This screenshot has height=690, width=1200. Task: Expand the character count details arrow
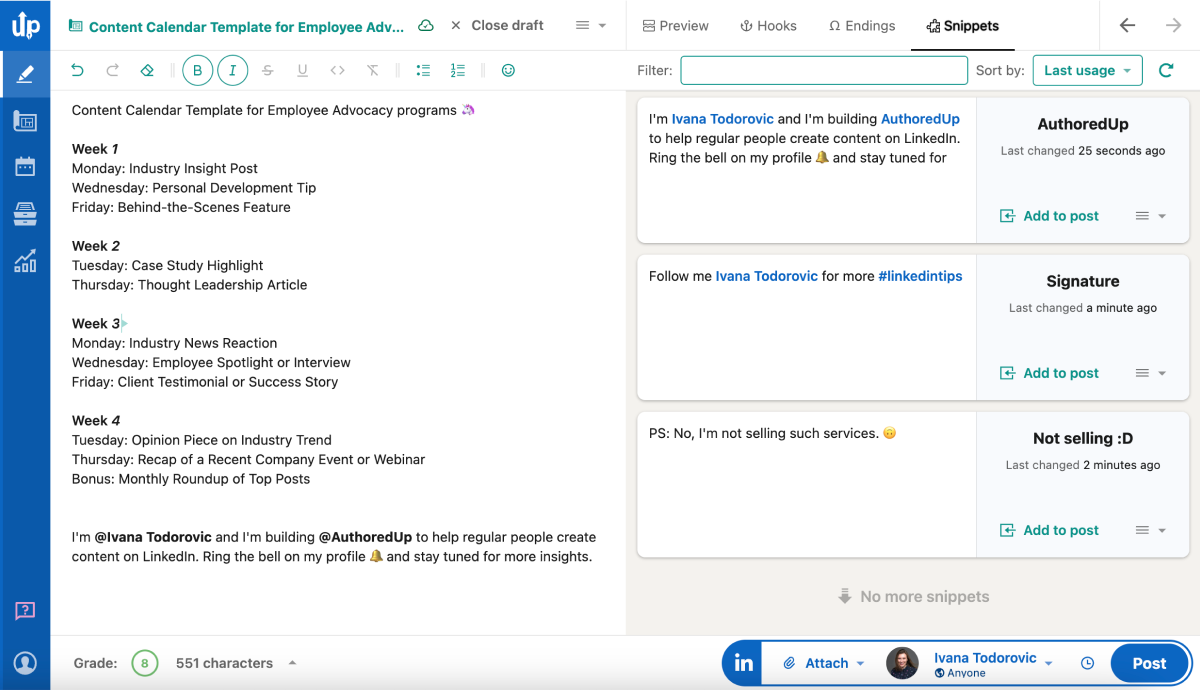[292, 663]
